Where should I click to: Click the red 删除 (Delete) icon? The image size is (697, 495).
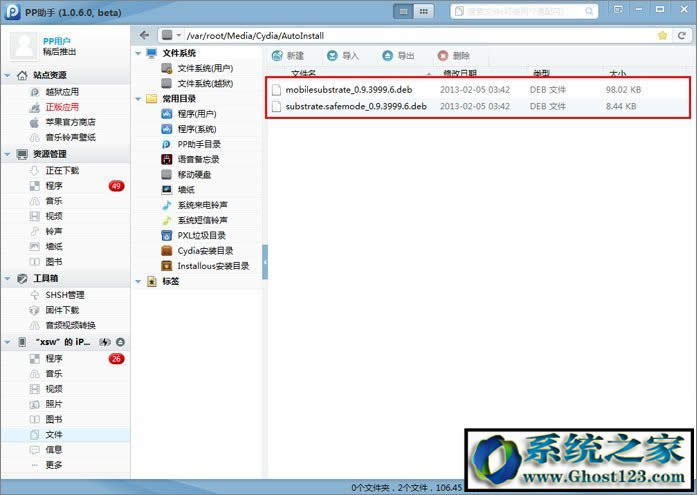[443, 56]
